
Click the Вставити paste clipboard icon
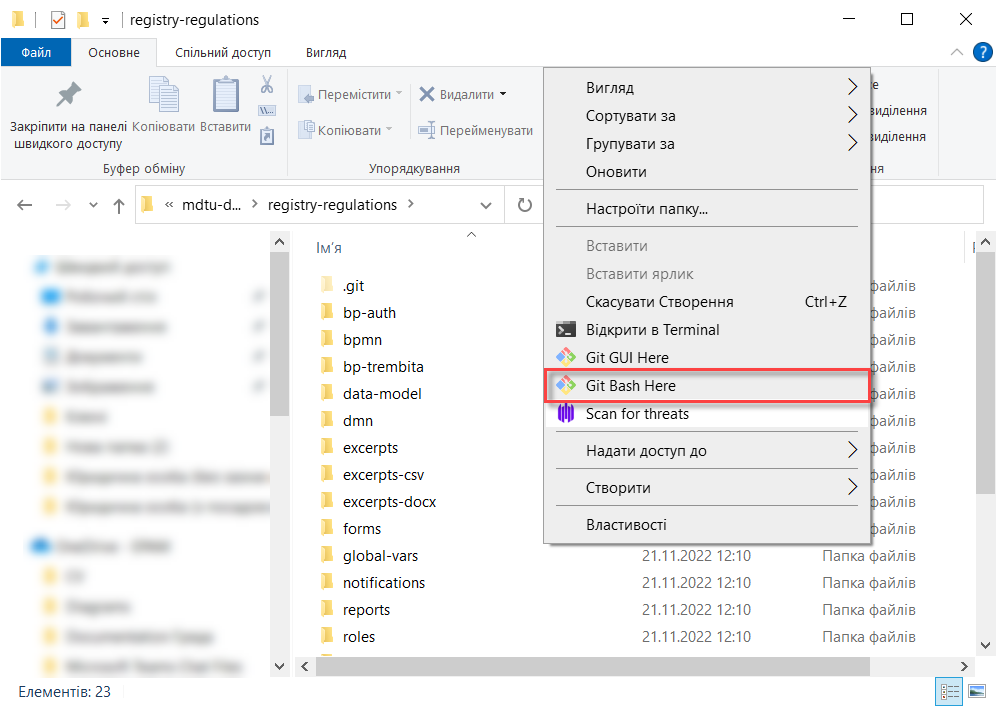click(225, 96)
